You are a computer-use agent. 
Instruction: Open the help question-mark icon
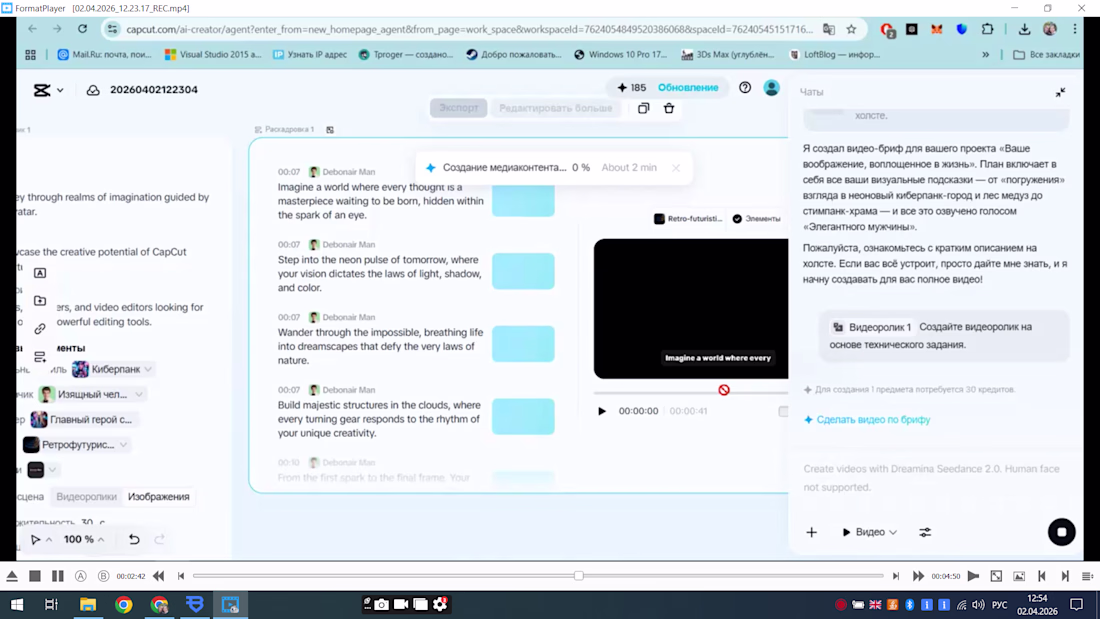(744, 88)
